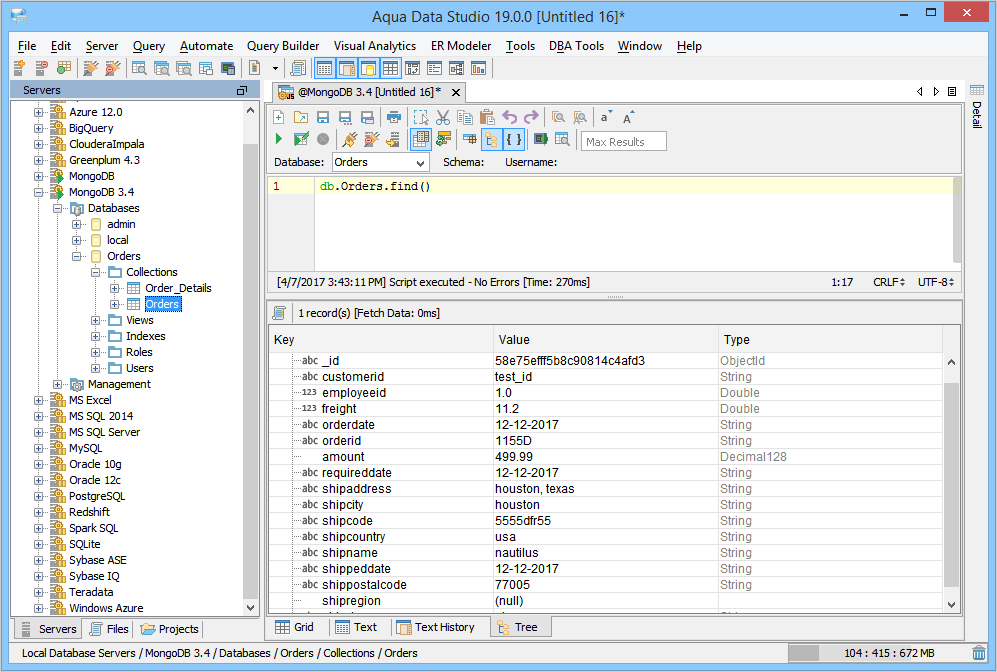Select the shipaddress row in the results
997x672 pixels.
[x=606, y=489]
